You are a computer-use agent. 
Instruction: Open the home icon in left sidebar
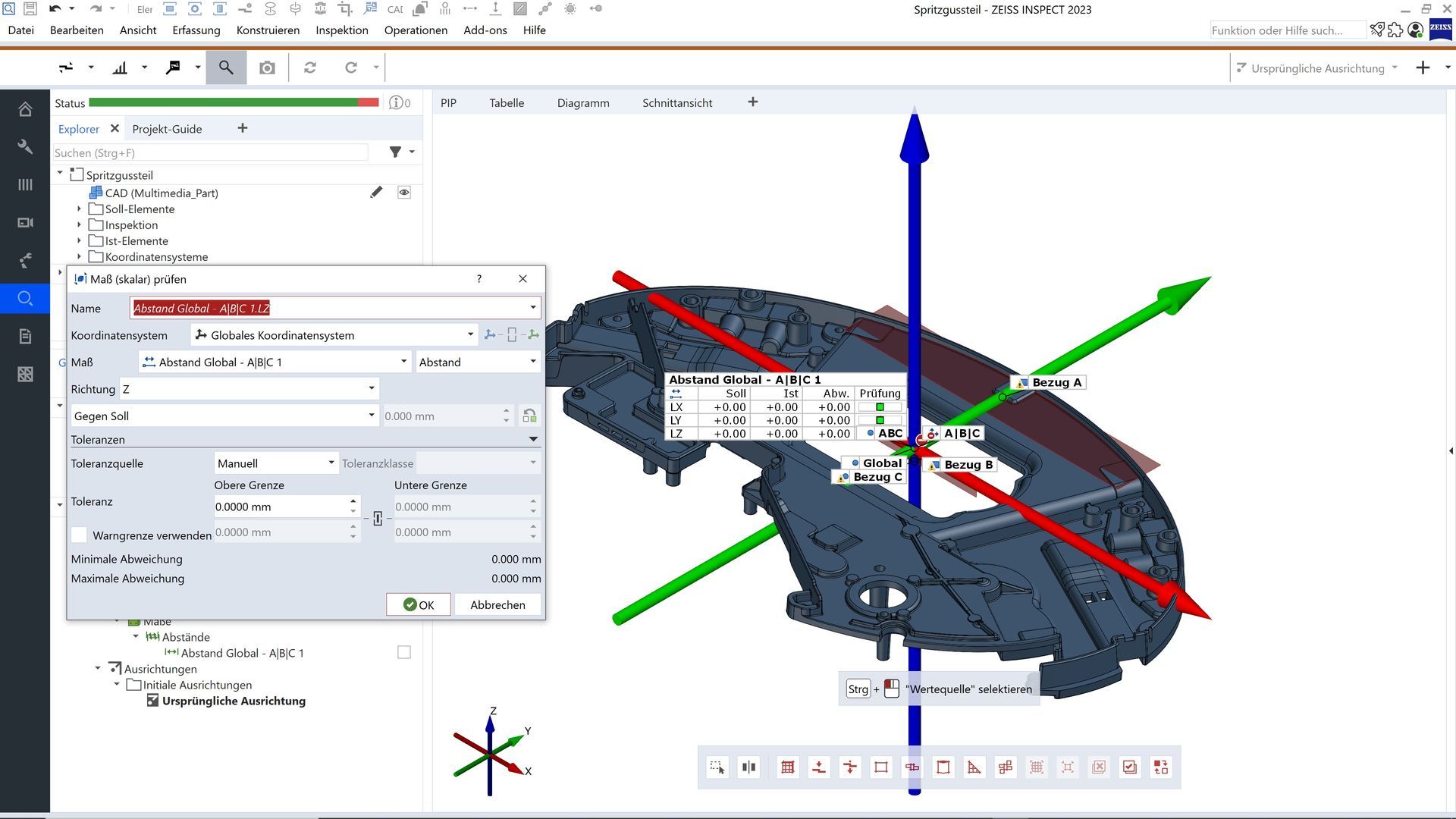(25, 109)
